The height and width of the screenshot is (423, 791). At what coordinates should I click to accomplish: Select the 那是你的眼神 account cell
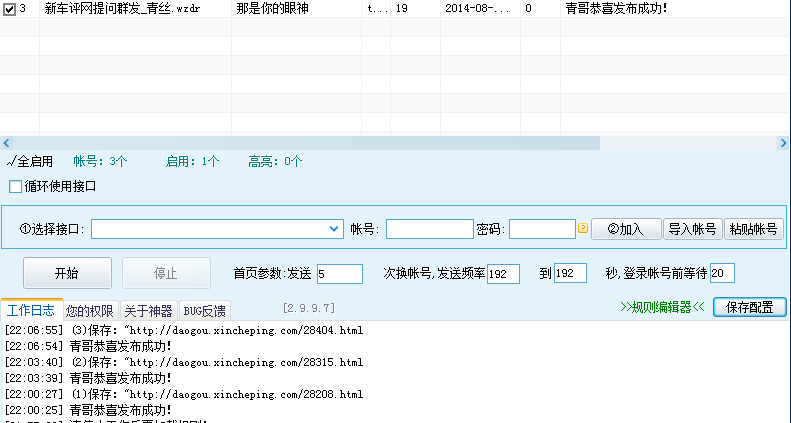pyautogui.click(x=296, y=9)
